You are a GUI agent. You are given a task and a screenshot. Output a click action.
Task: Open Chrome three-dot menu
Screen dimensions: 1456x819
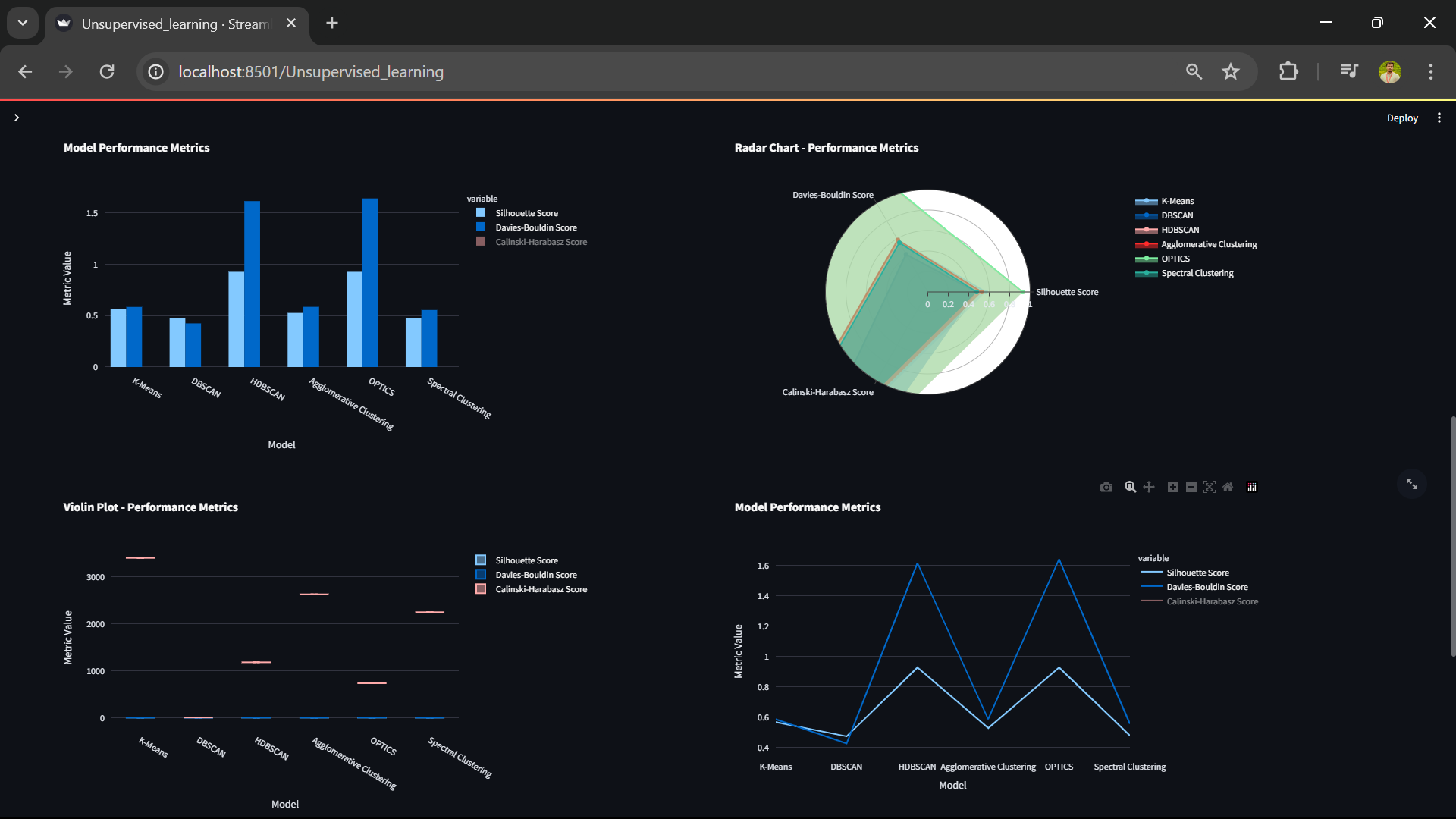tap(1431, 71)
